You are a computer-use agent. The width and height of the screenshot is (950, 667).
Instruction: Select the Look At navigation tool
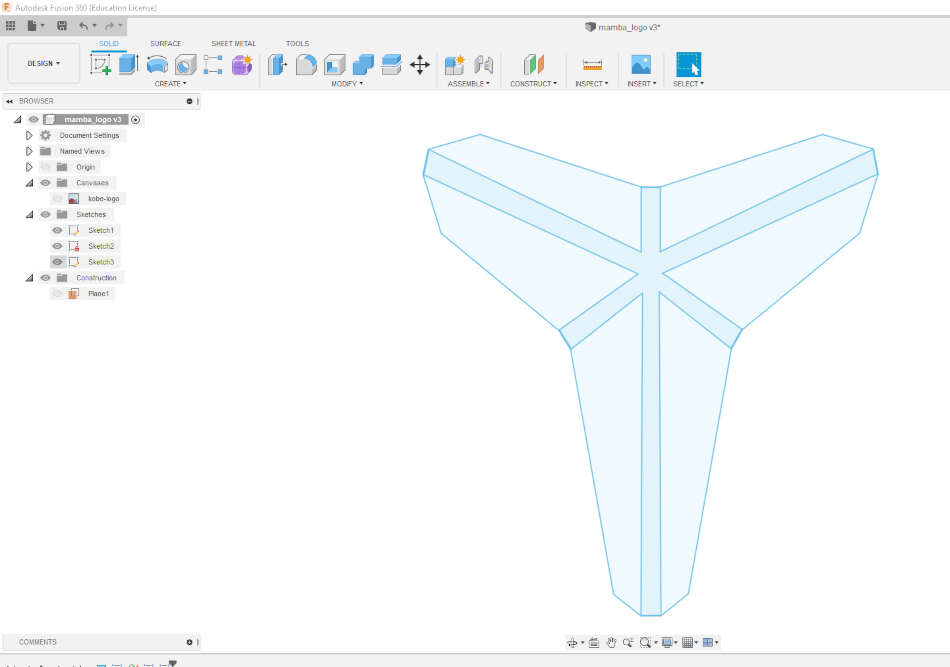(x=594, y=642)
